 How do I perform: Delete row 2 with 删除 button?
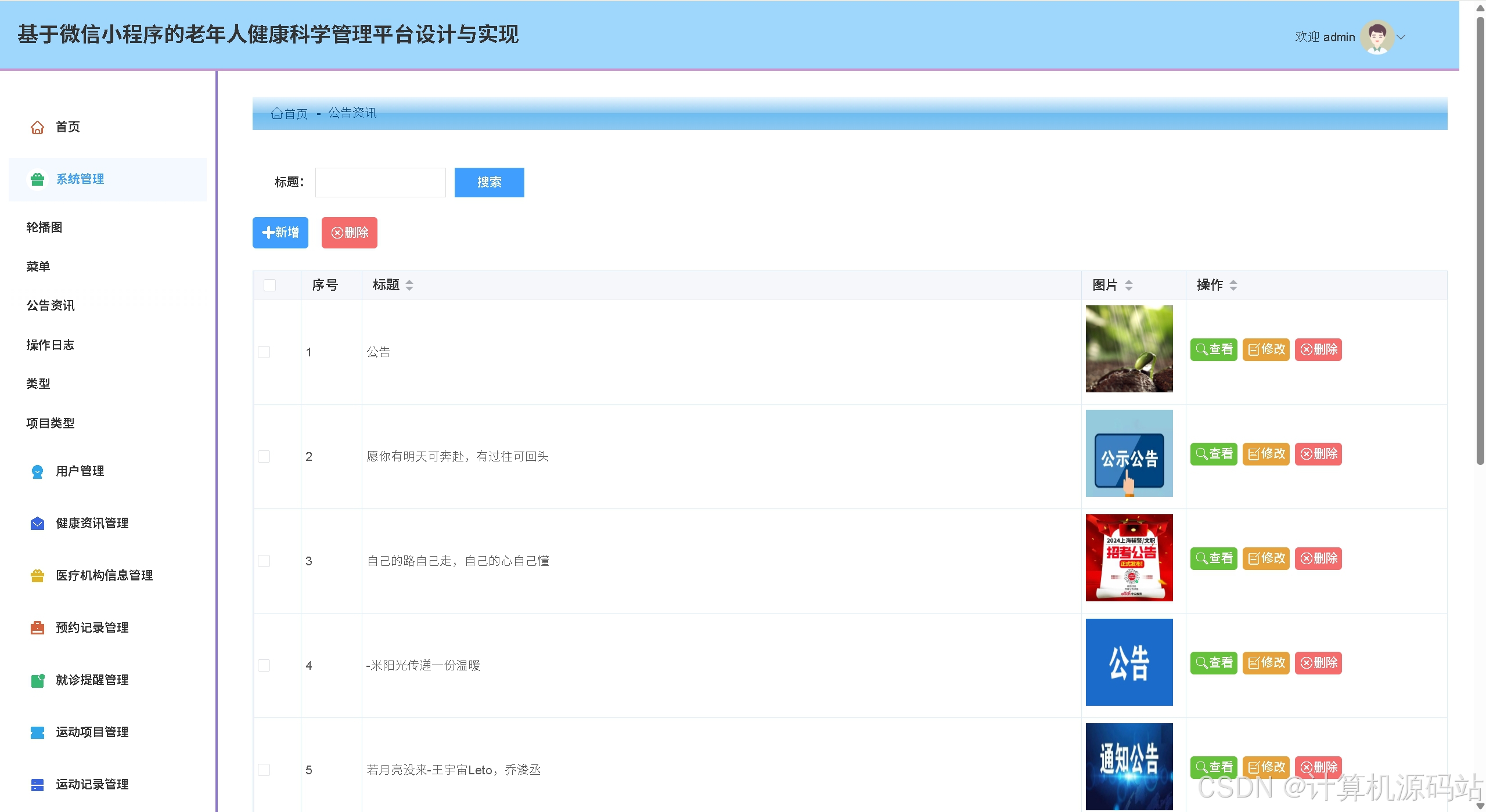point(1318,454)
